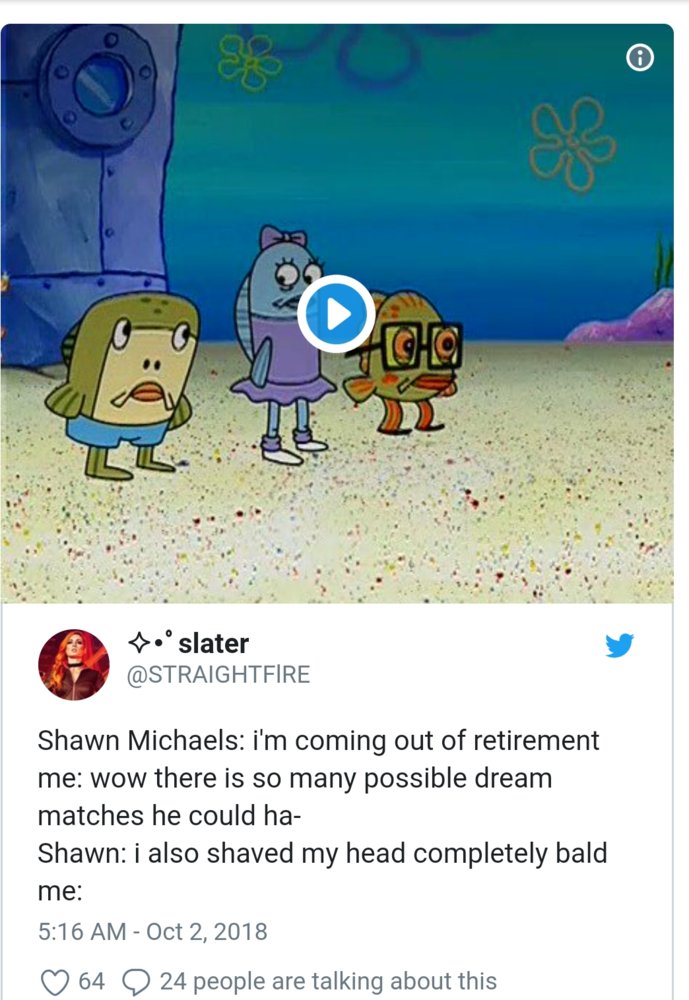Click the glasses-wearing orange fish in the video
The height and width of the screenshot is (1000, 689).
click(403, 362)
